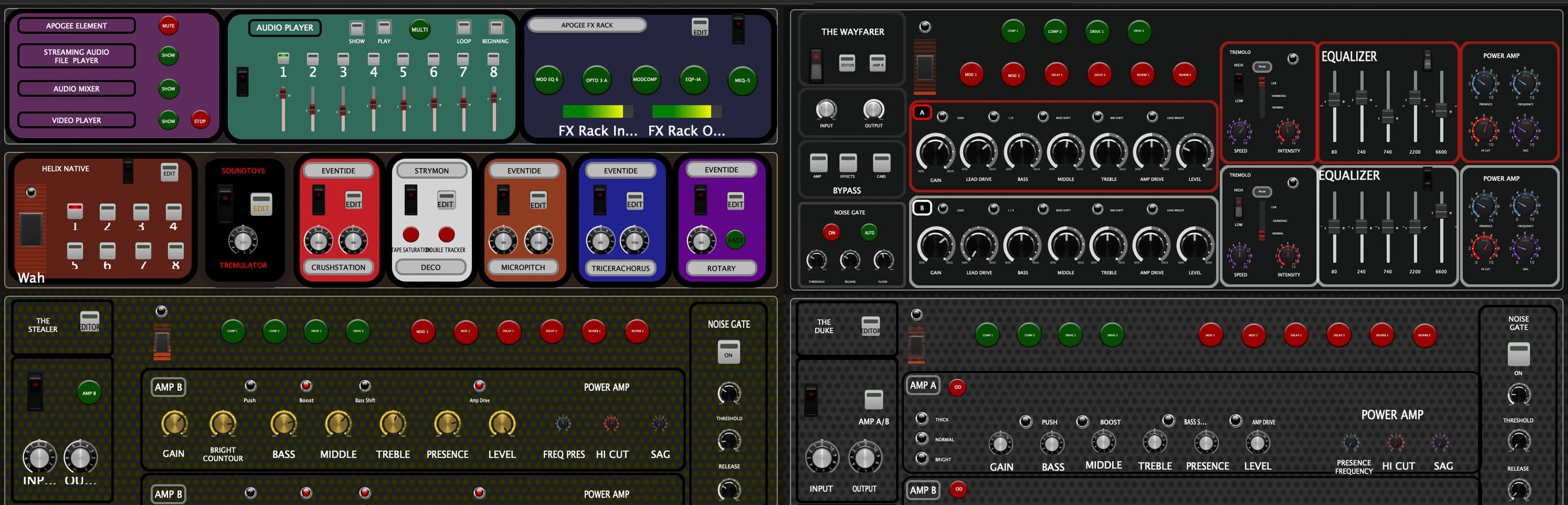Bypass the AMP on The Wayfarer
The image size is (1568, 505).
click(x=817, y=162)
